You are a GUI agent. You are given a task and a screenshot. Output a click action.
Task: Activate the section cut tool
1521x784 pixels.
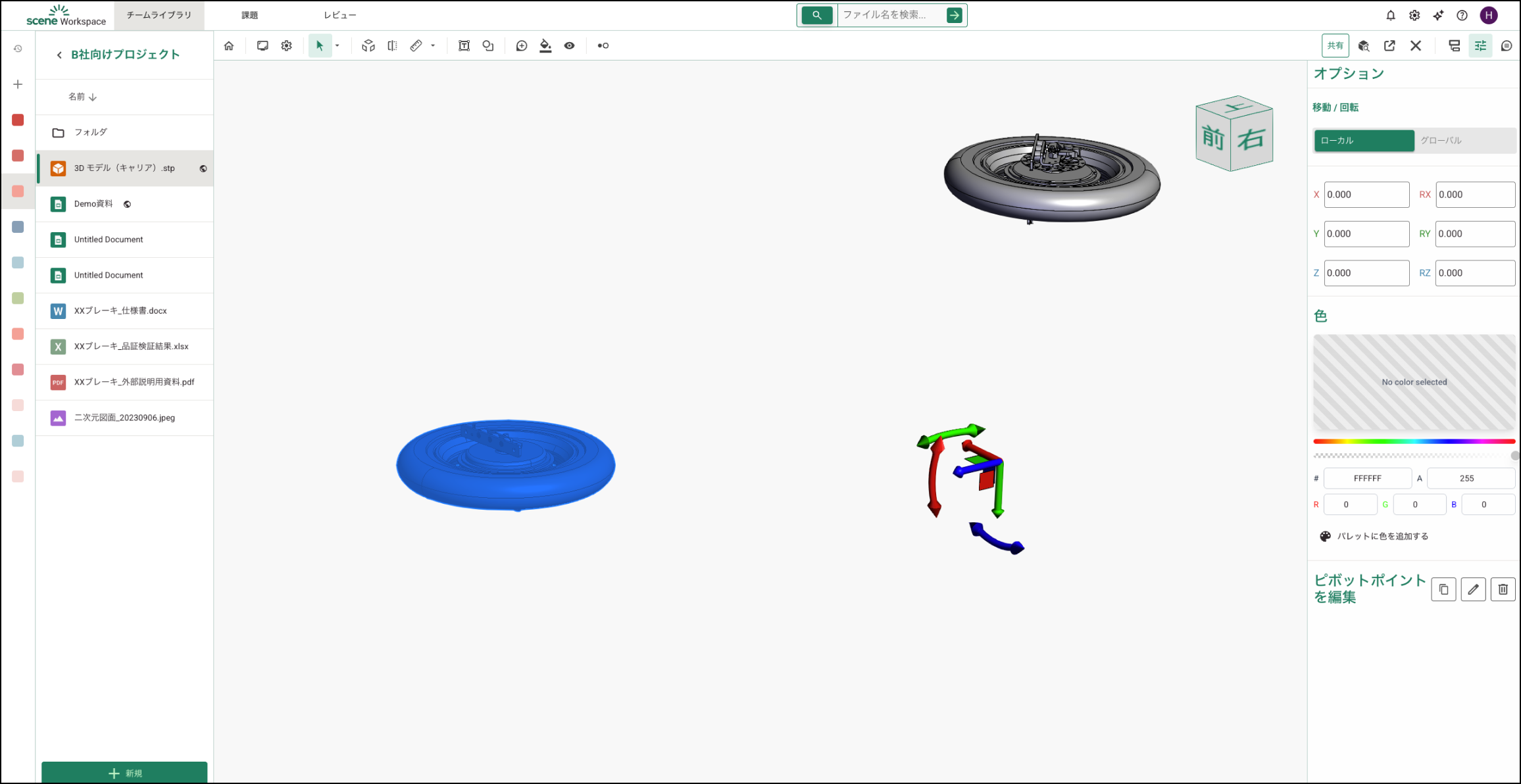click(x=392, y=46)
